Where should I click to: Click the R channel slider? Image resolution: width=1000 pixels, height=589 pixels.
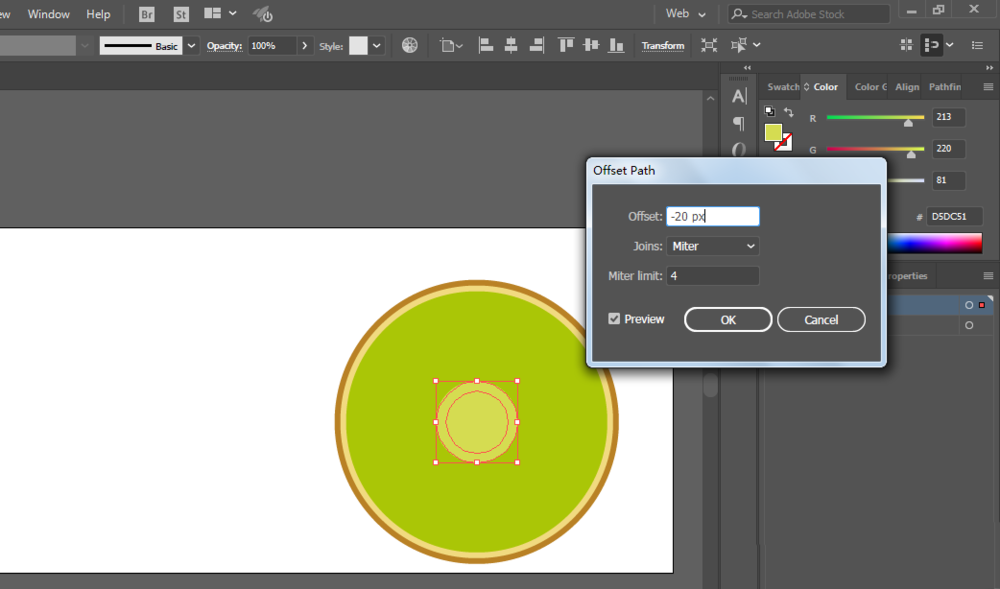point(875,119)
